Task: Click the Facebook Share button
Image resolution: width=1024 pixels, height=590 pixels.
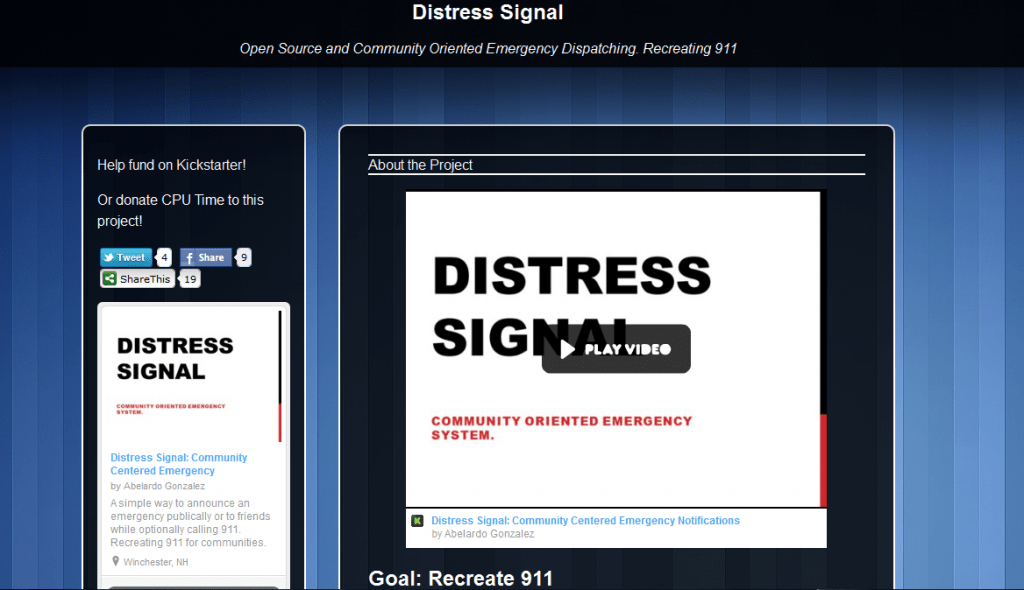Action: [x=205, y=257]
